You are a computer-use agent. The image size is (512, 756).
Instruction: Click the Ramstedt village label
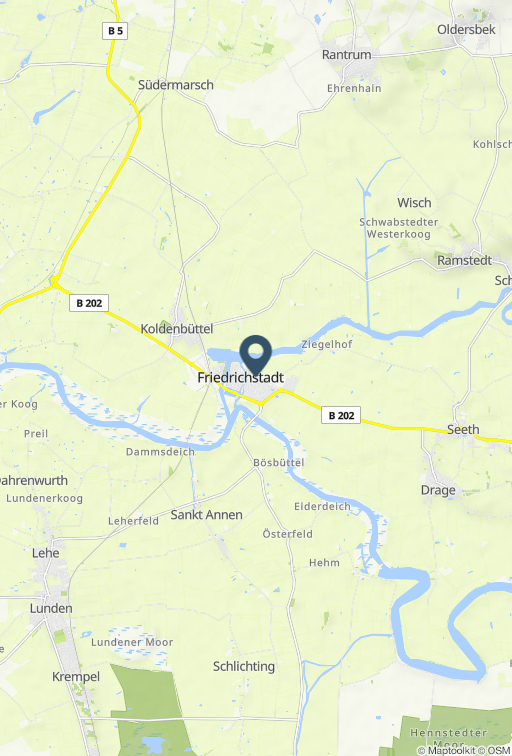coord(464,260)
